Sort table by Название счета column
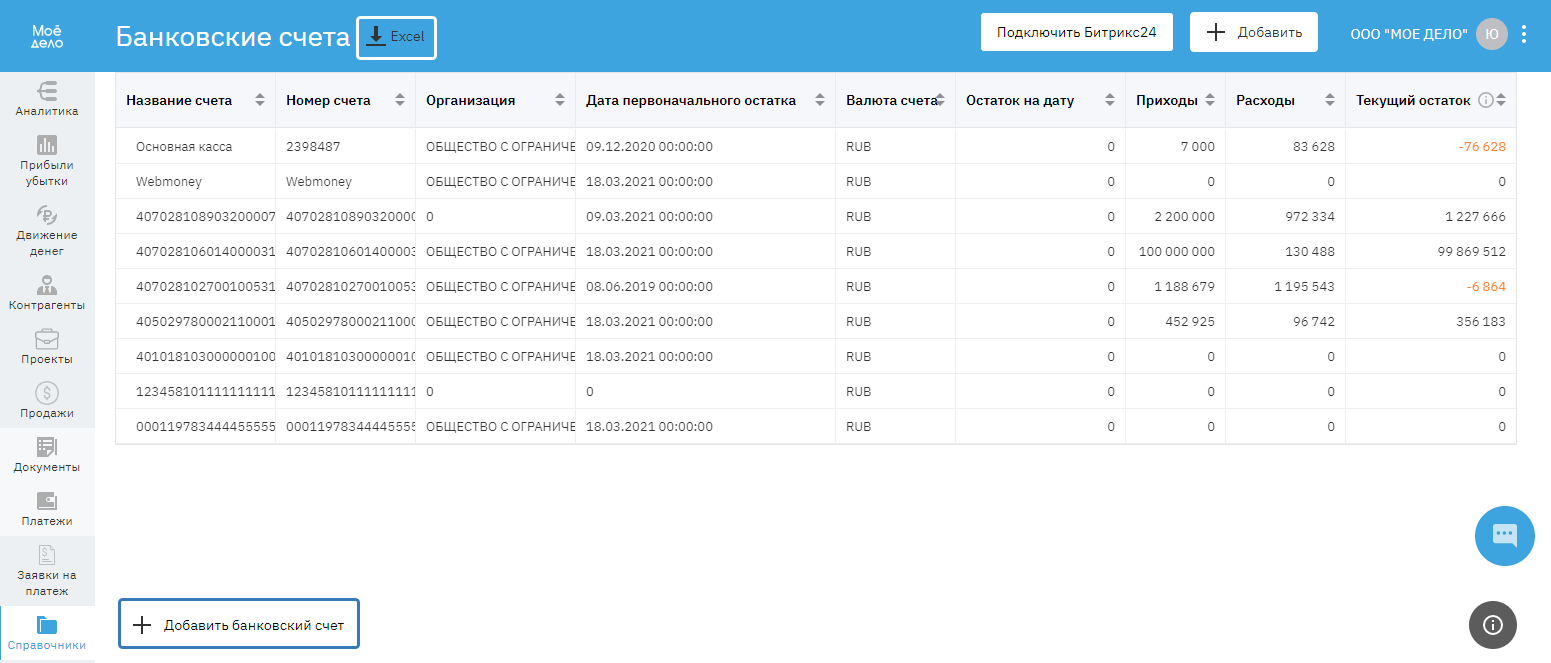This screenshot has width=1551, height=663. coord(260,100)
